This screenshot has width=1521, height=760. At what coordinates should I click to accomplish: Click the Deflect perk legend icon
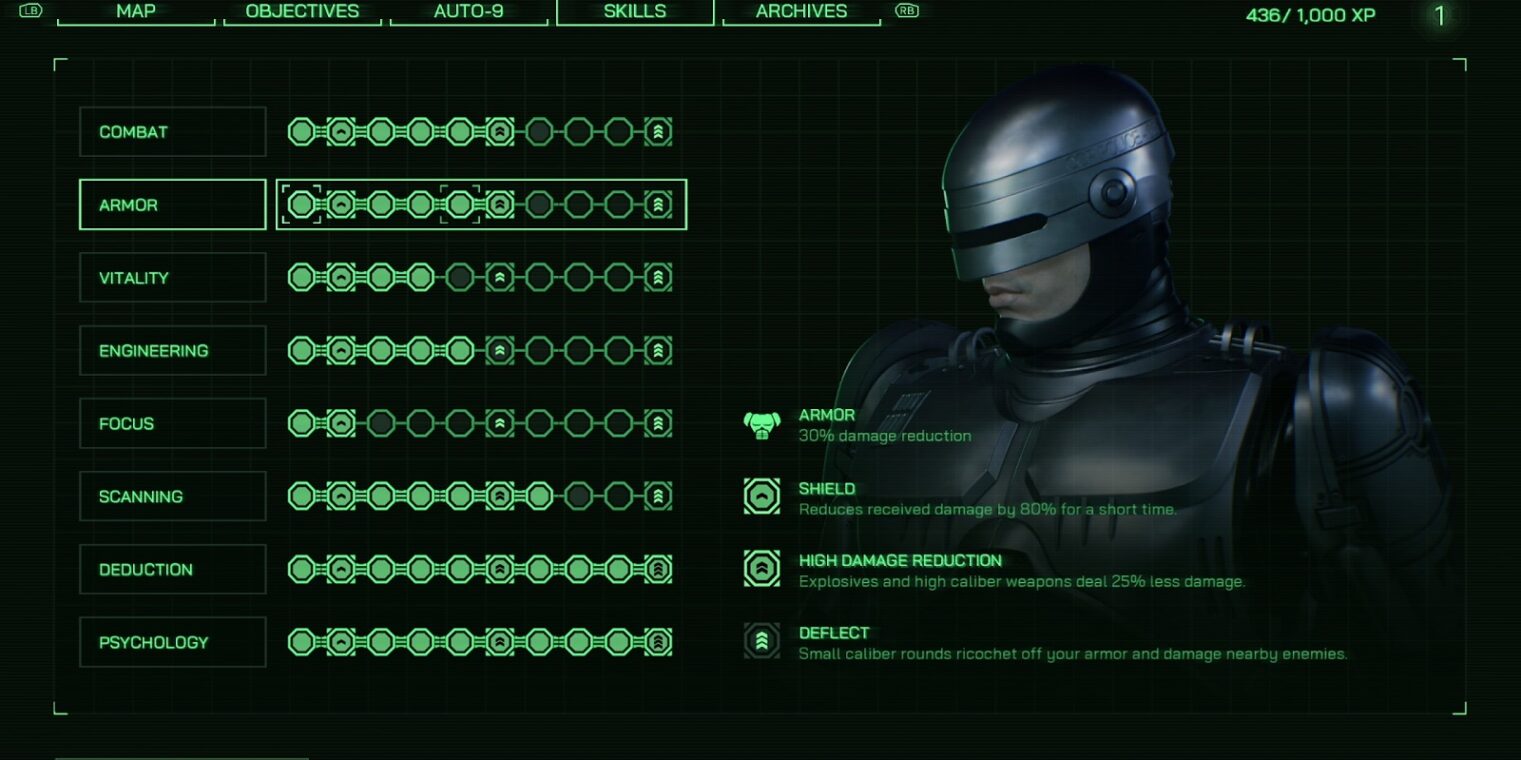pos(762,641)
